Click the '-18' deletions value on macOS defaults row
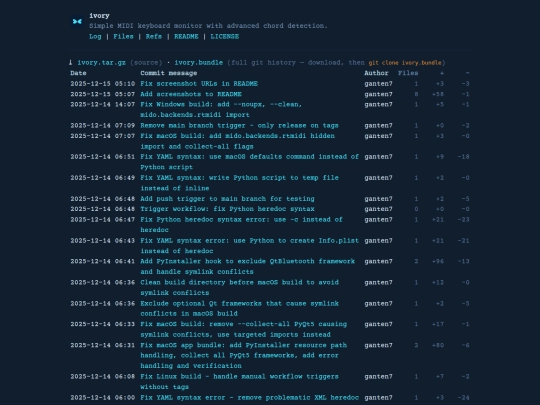This screenshot has width=540, height=405. coord(464,157)
